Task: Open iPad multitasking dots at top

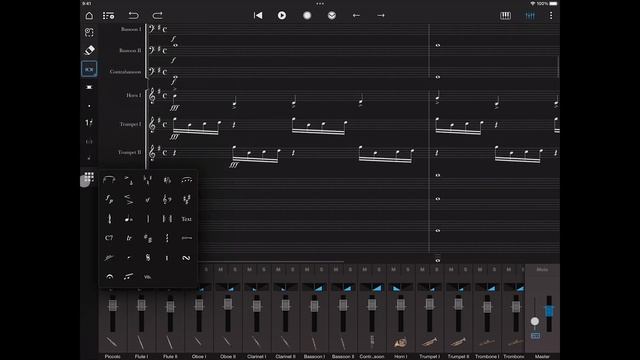Action: [x=320, y=4]
